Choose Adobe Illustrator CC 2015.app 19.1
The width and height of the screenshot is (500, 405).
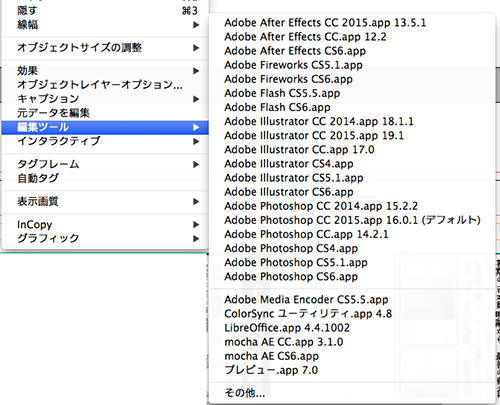tap(352, 136)
